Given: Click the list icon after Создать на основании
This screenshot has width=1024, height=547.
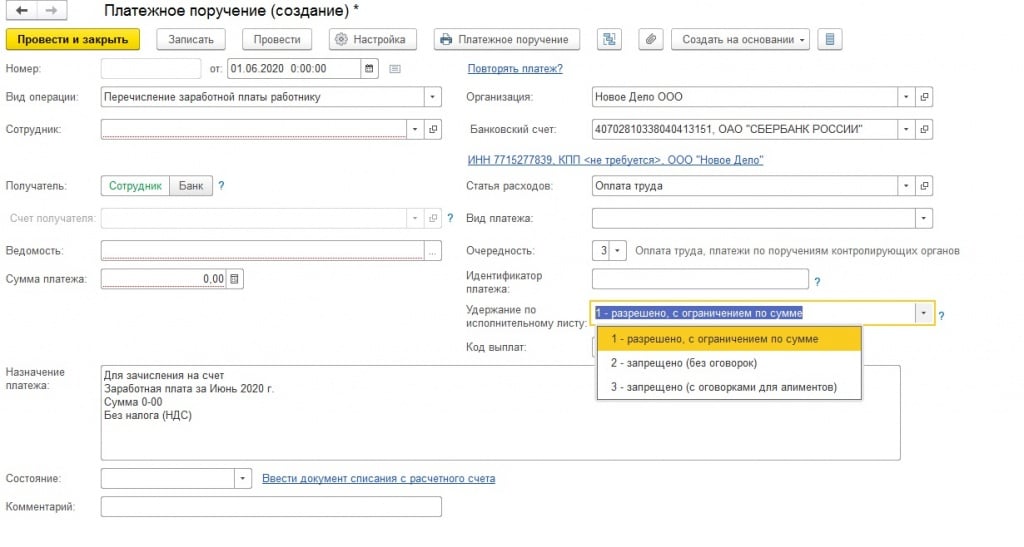Looking at the screenshot, I should click(x=829, y=40).
